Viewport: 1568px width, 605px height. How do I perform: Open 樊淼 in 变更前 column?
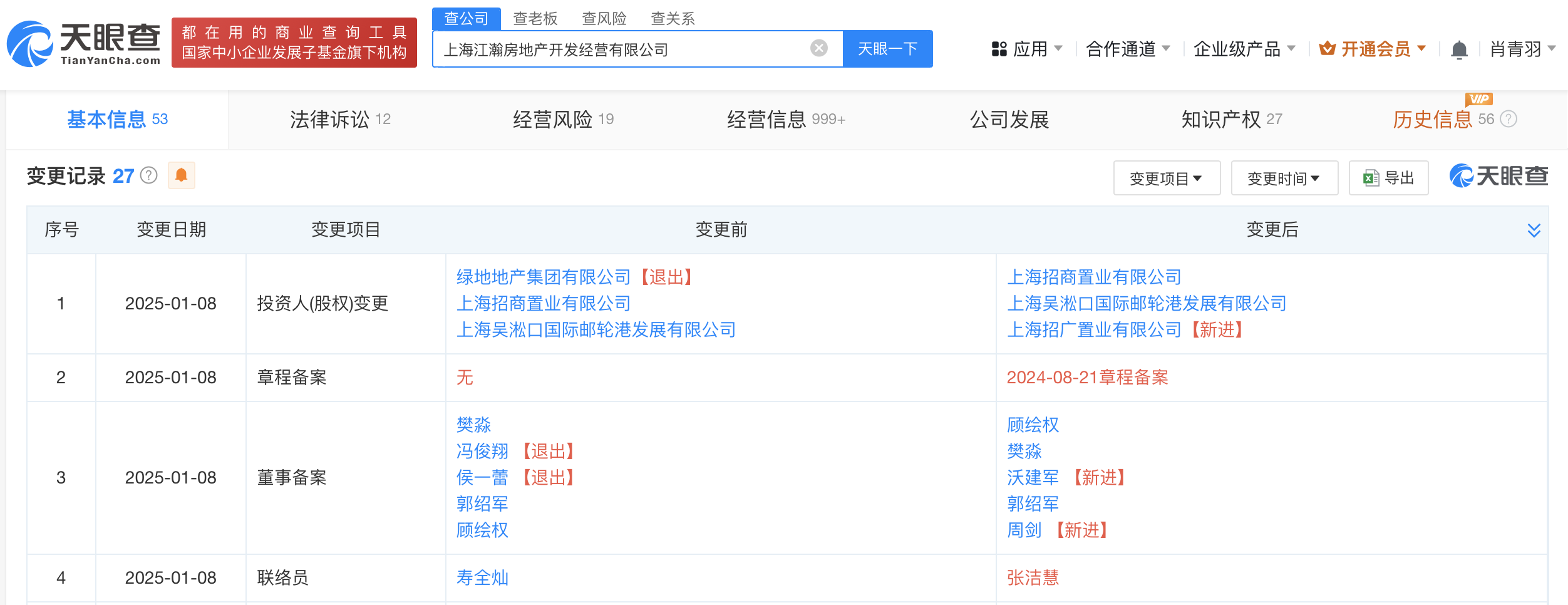click(x=474, y=425)
